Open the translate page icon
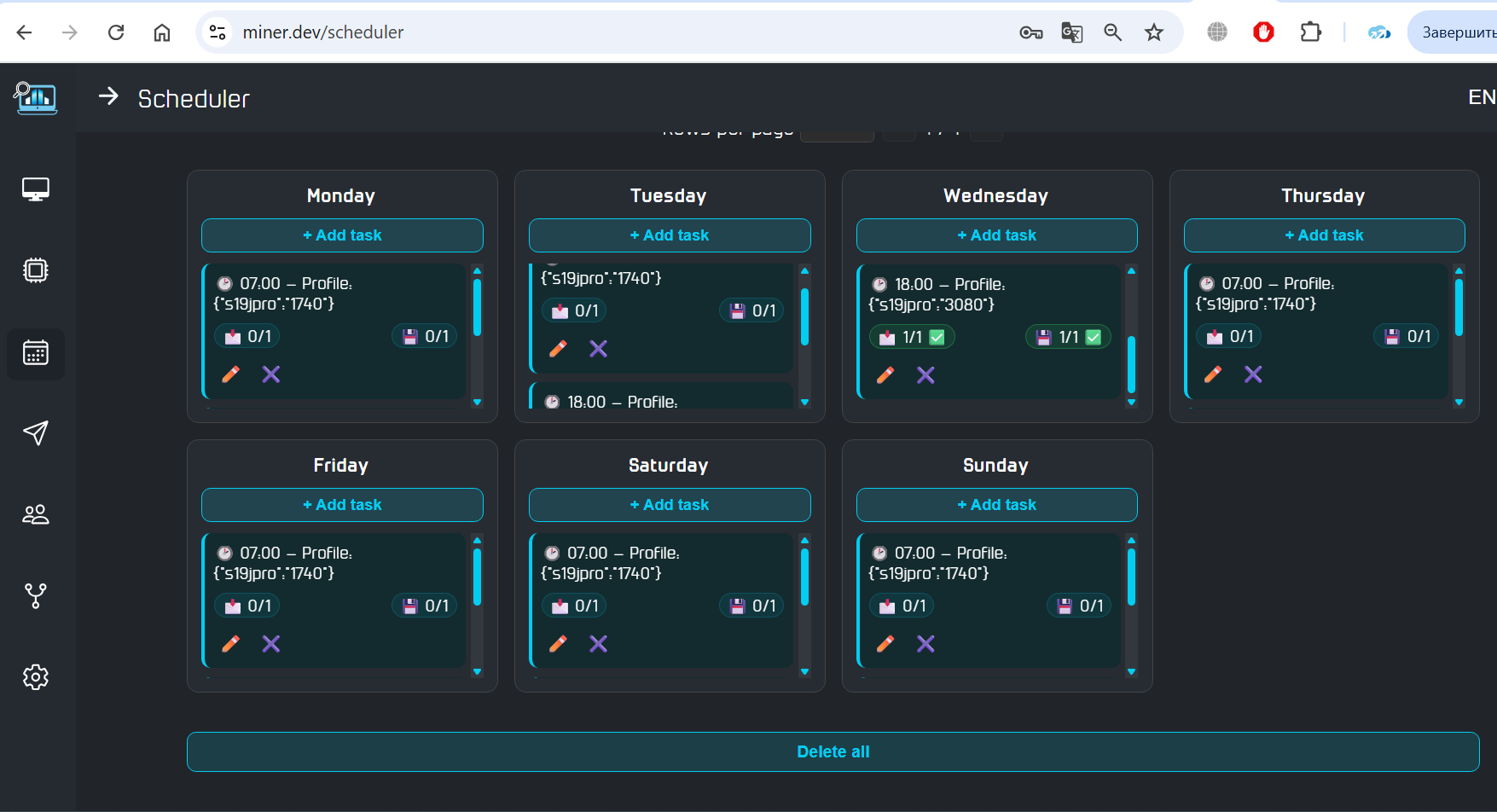The height and width of the screenshot is (812, 1497). 1072,32
